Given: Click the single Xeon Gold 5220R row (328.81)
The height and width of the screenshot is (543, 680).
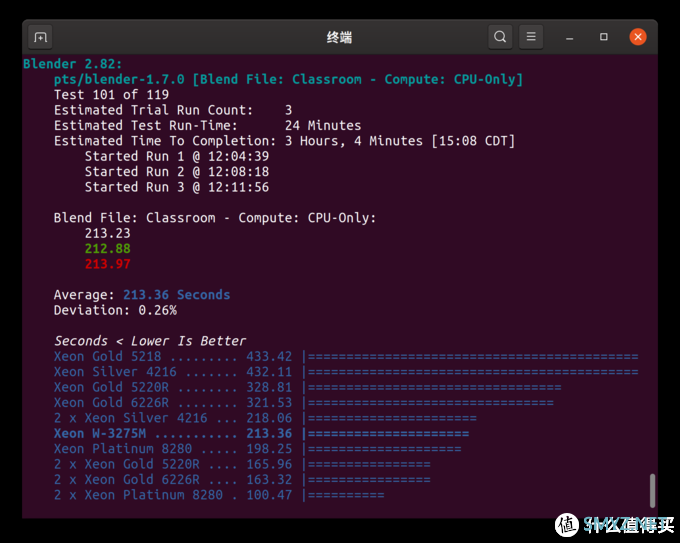Looking at the screenshot, I should [307, 387].
